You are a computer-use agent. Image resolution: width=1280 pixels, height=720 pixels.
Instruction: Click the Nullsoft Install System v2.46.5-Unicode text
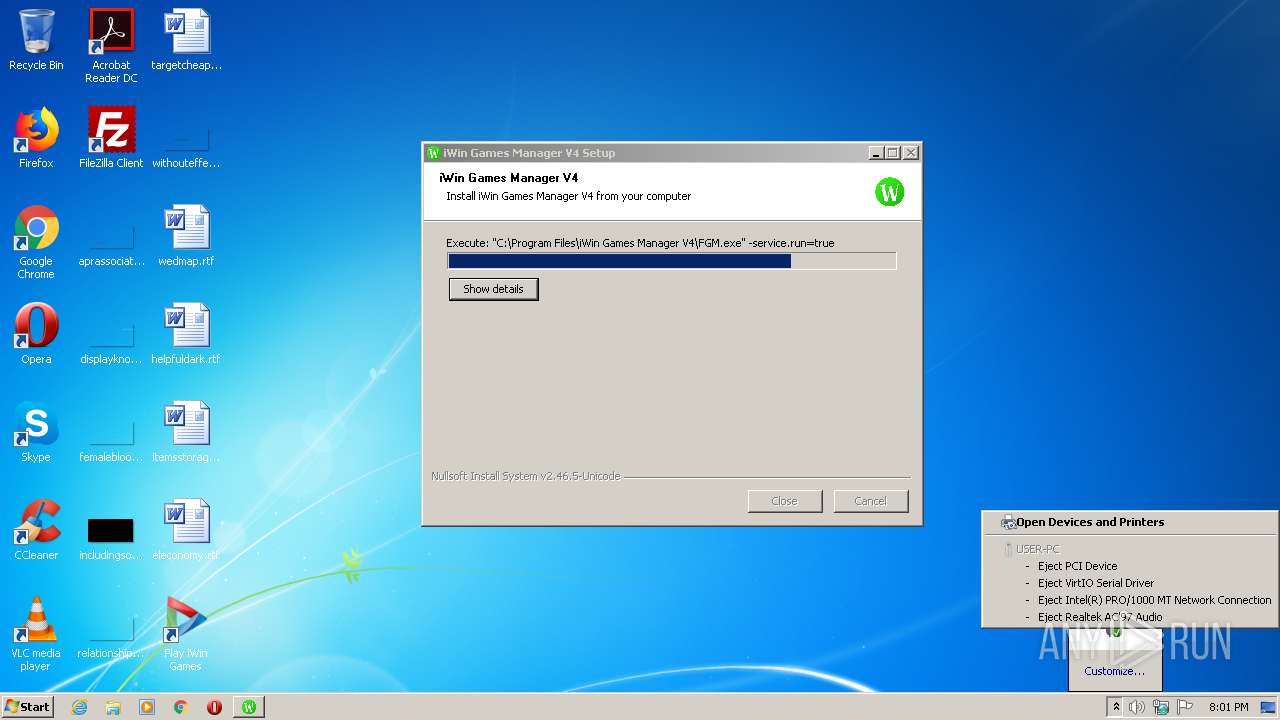525,476
